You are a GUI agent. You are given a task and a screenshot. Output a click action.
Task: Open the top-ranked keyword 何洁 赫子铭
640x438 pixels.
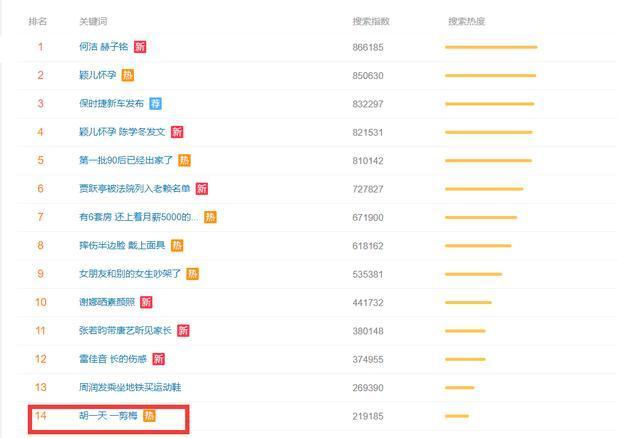point(104,47)
